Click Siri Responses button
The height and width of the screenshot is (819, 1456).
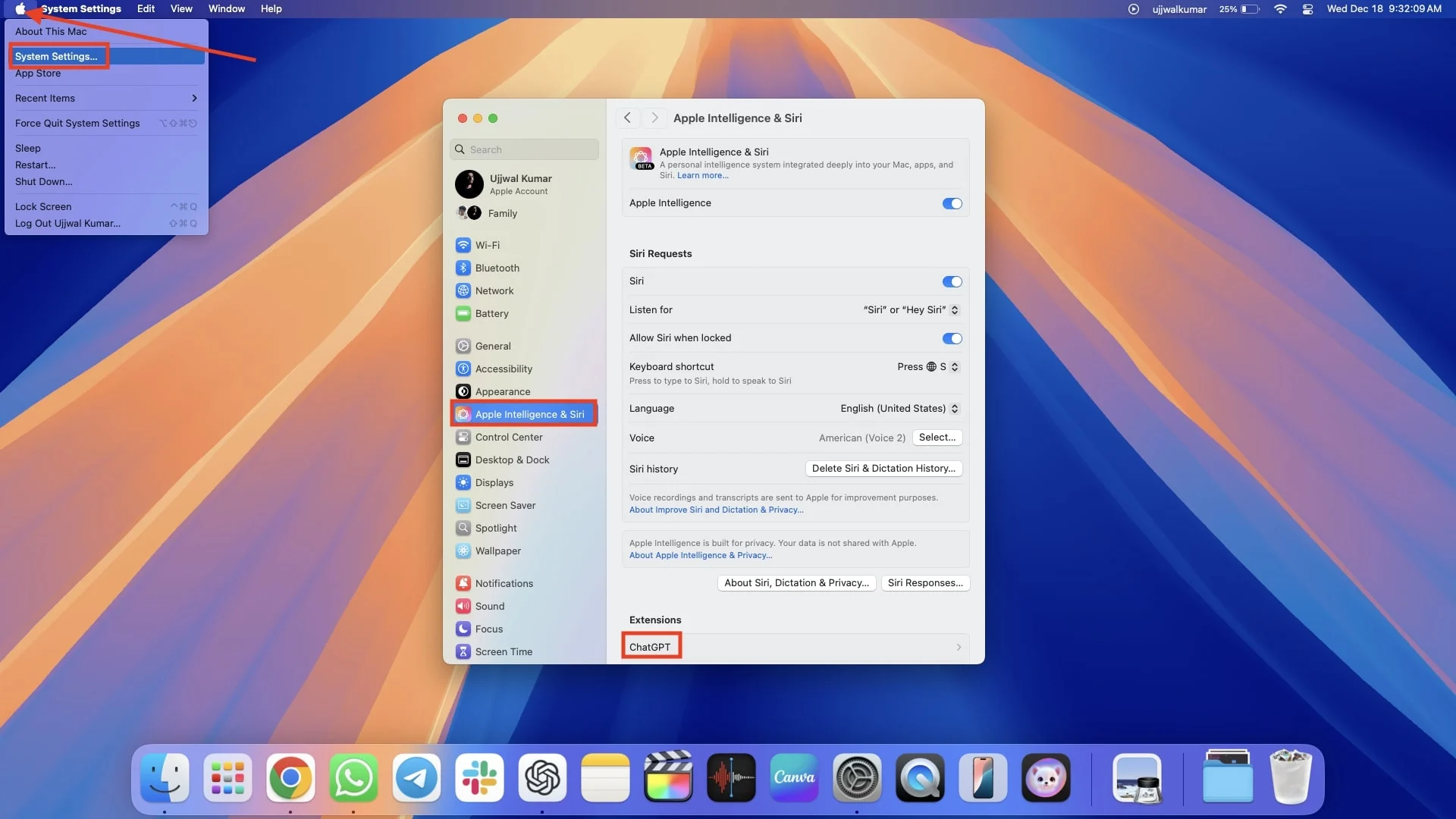(924, 582)
